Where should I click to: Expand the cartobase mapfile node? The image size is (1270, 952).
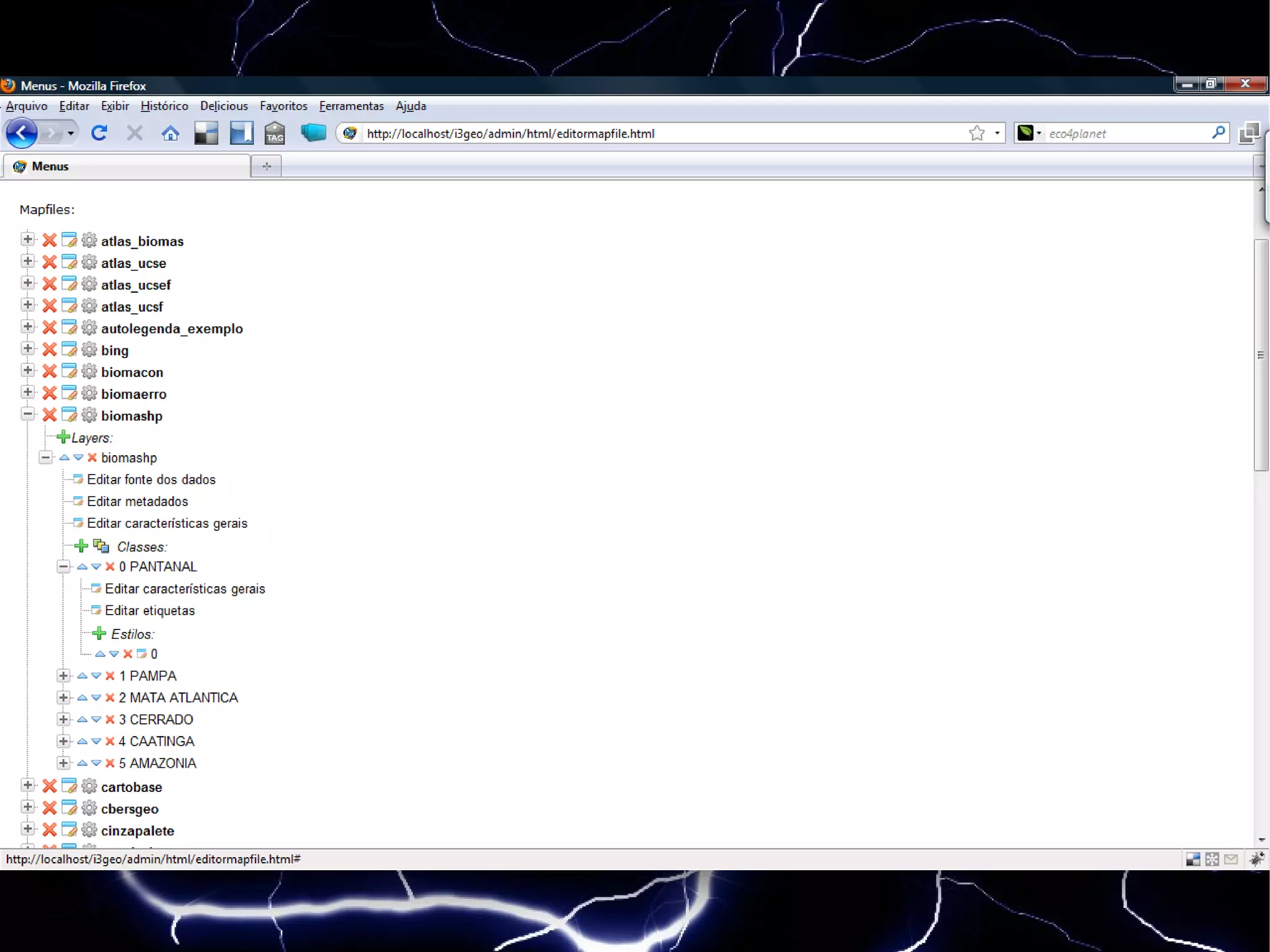coord(27,786)
